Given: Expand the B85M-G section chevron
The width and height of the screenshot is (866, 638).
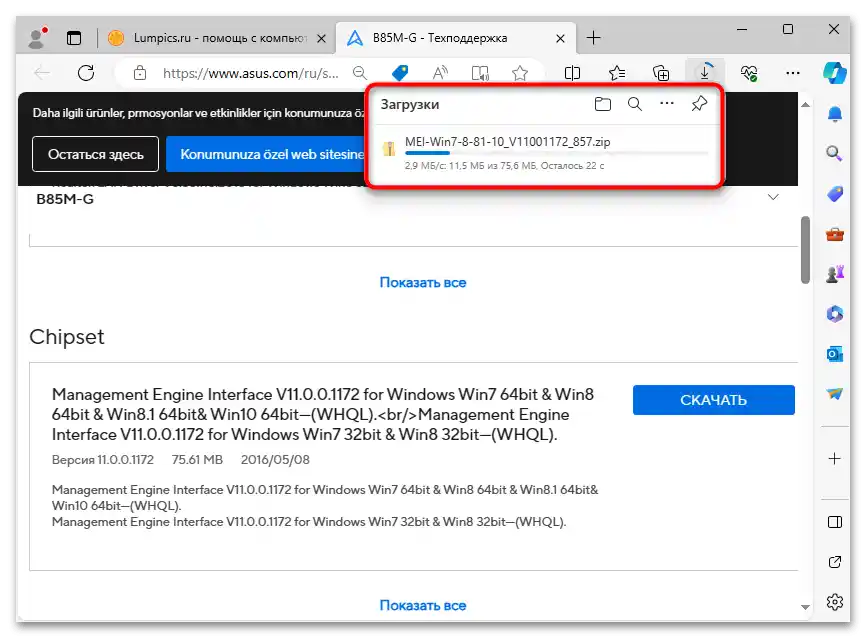Looking at the screenshot, I should (x=773, y=197).
